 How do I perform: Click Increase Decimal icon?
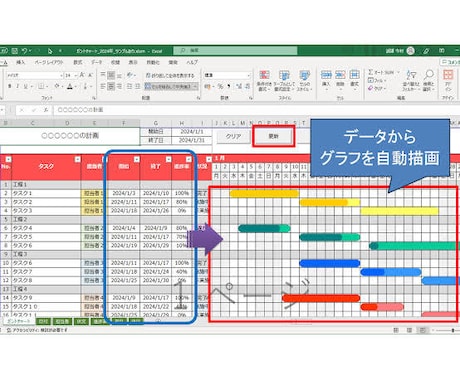(x=239, y=86)
